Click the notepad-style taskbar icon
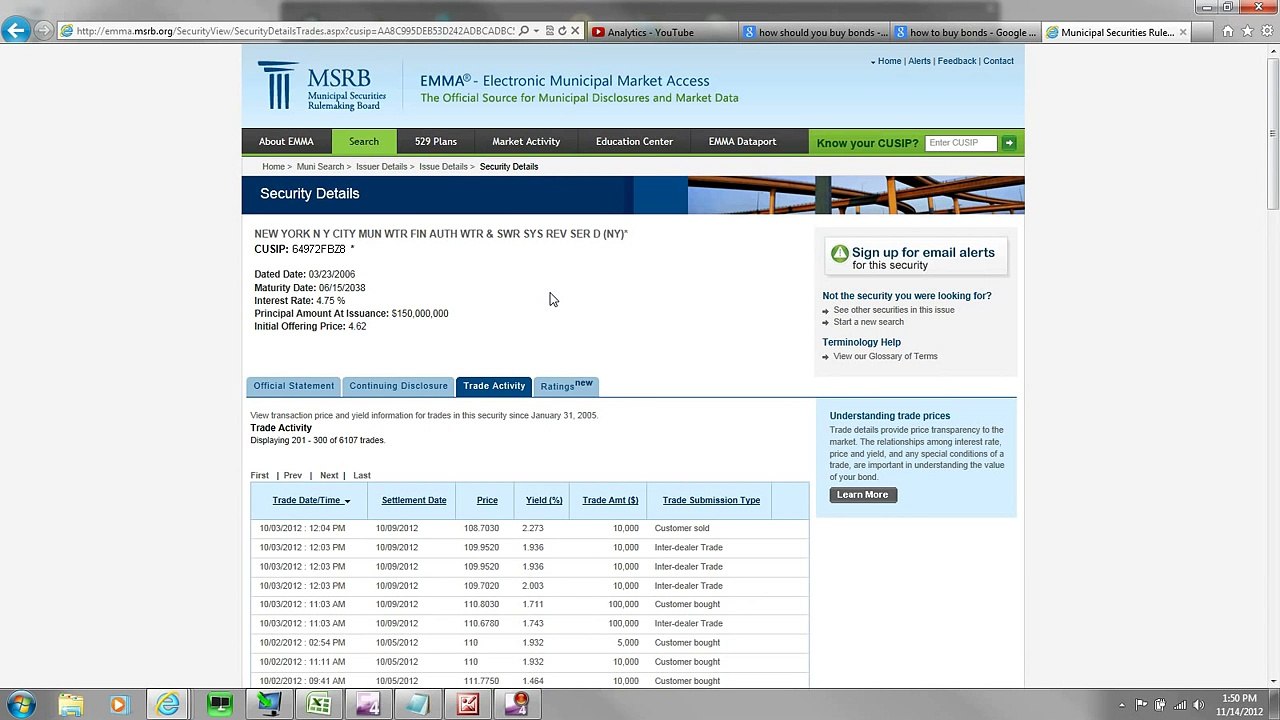Screen dimensions: 1280x720 pos(417,705)
